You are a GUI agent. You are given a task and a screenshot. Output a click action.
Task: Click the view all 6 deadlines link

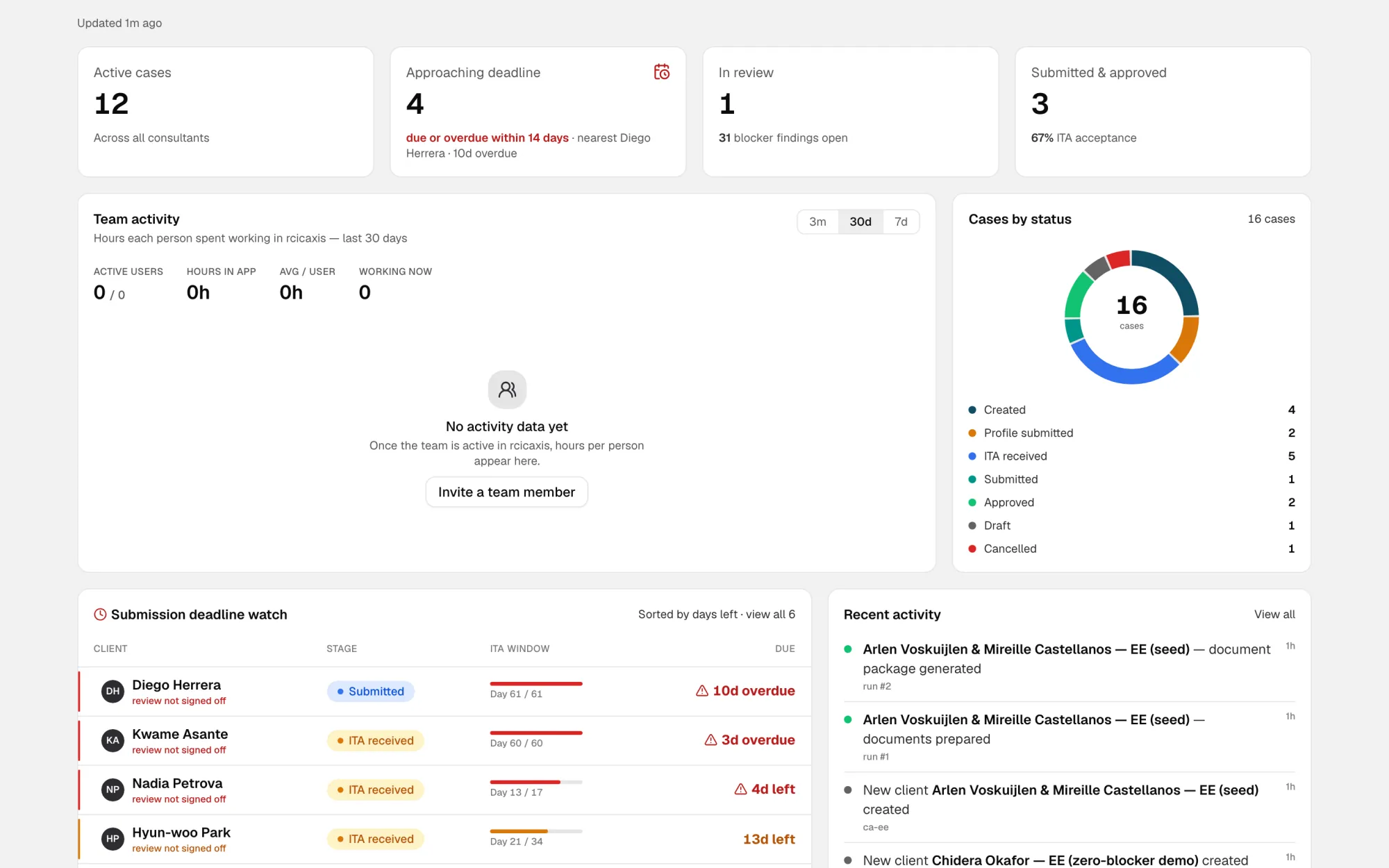(x=770, y=615)
